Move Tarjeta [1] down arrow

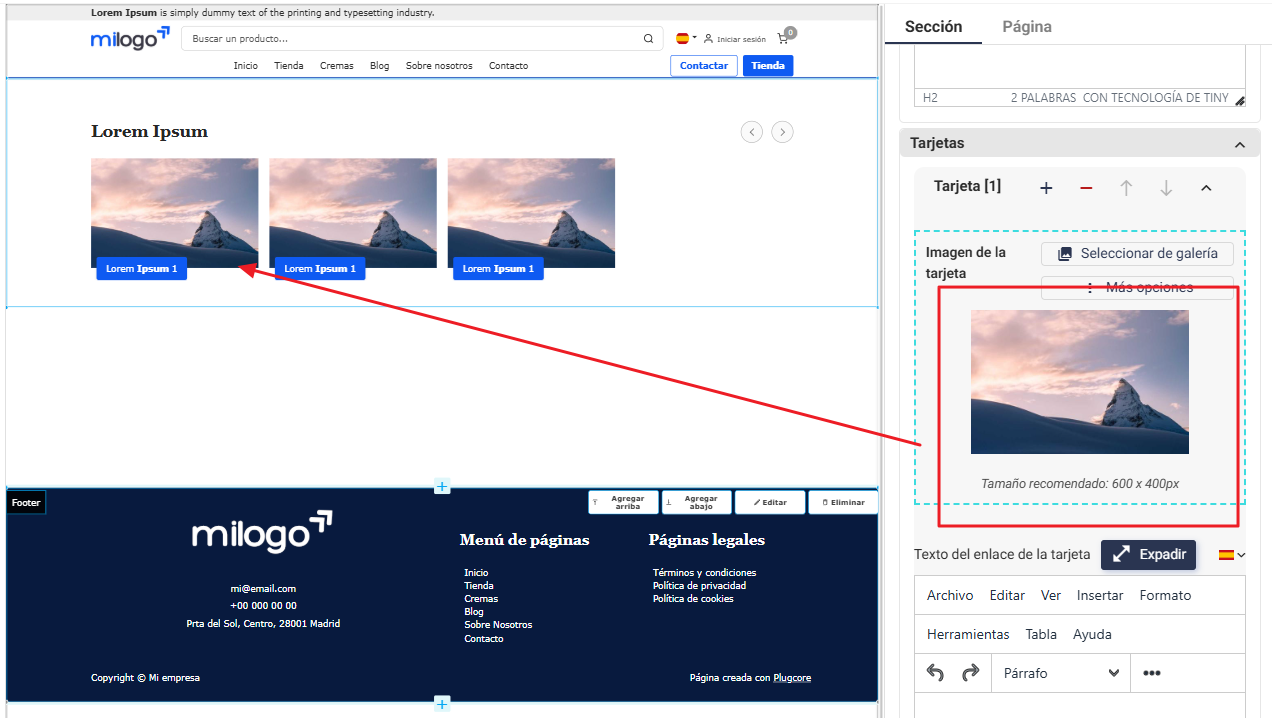click(x=1166, y=188)
